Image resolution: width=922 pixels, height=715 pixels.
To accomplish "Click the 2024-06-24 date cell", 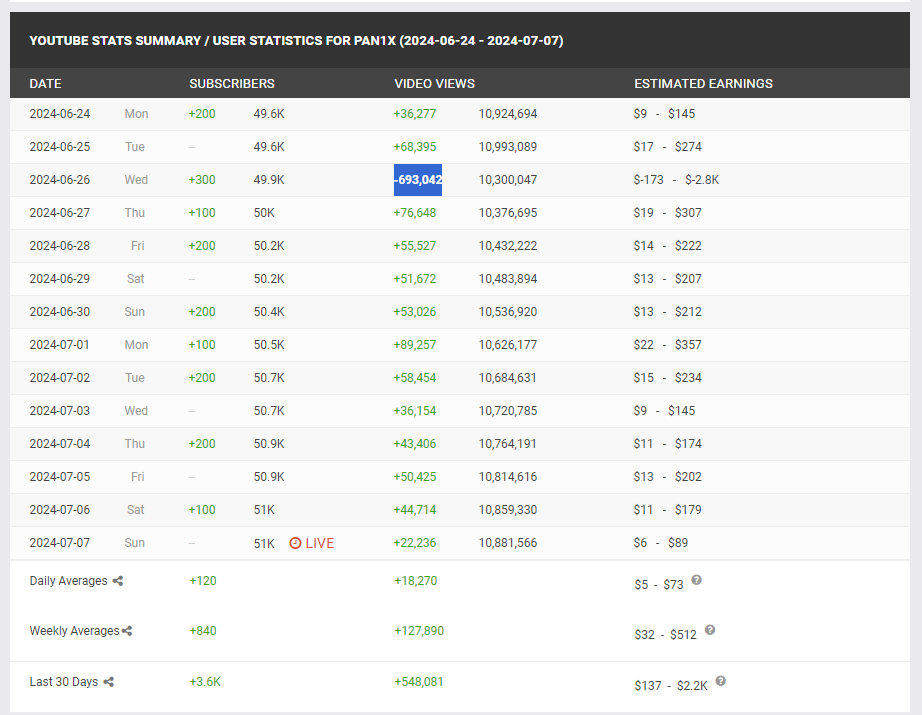I will (x=60, y=114).
